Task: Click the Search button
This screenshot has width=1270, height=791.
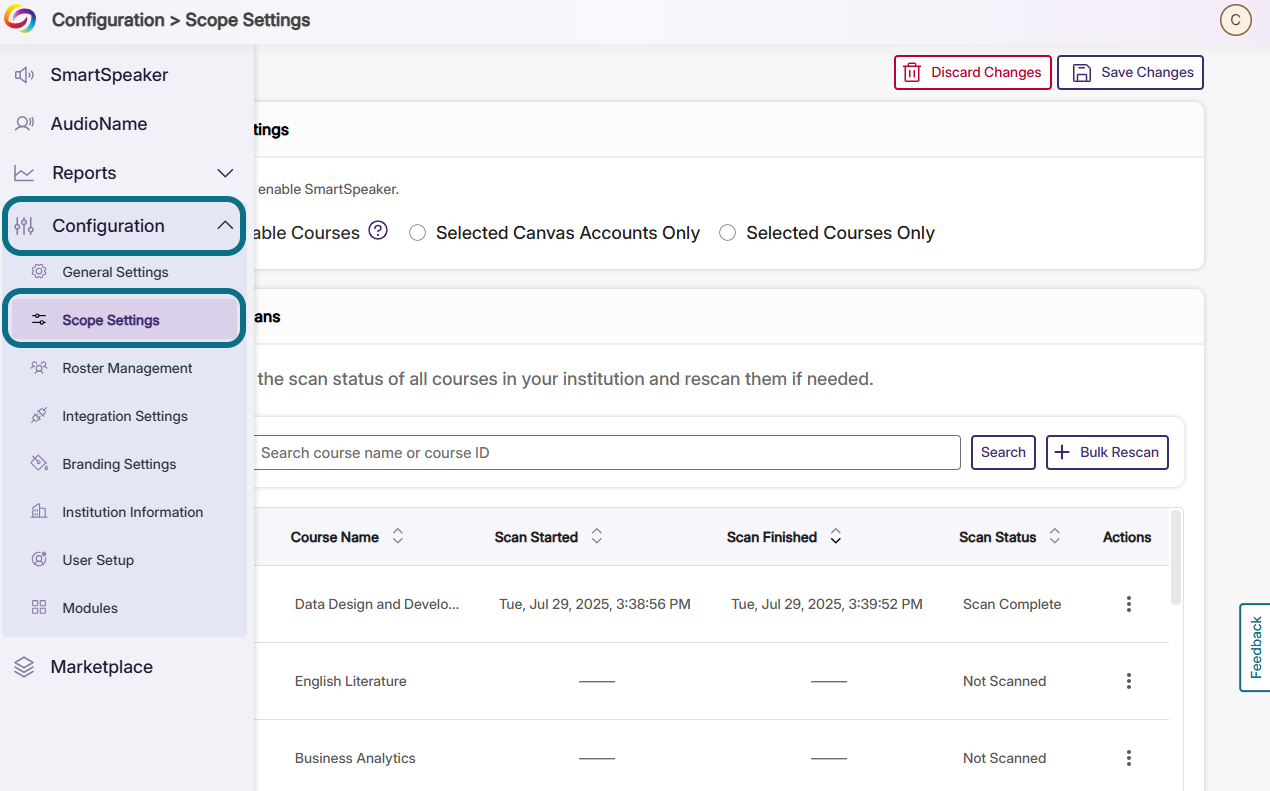Action: click(x=1003, y=452)
